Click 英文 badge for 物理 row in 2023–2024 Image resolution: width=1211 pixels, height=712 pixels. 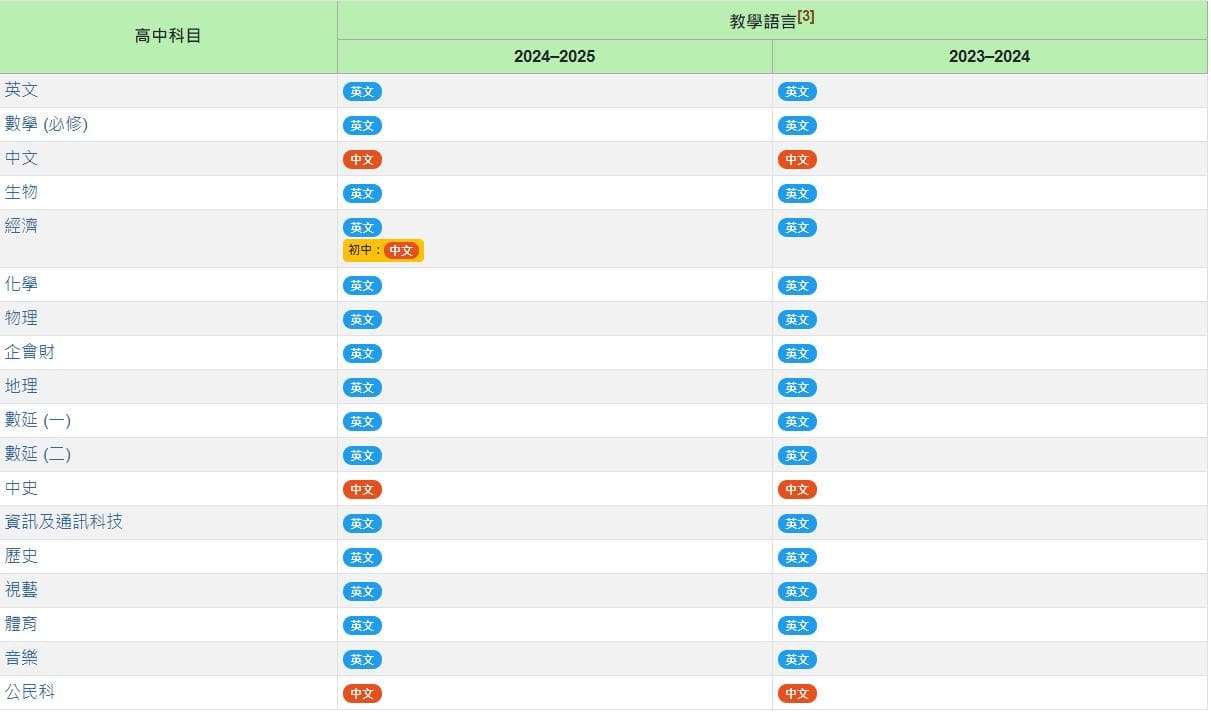point(797,320)
